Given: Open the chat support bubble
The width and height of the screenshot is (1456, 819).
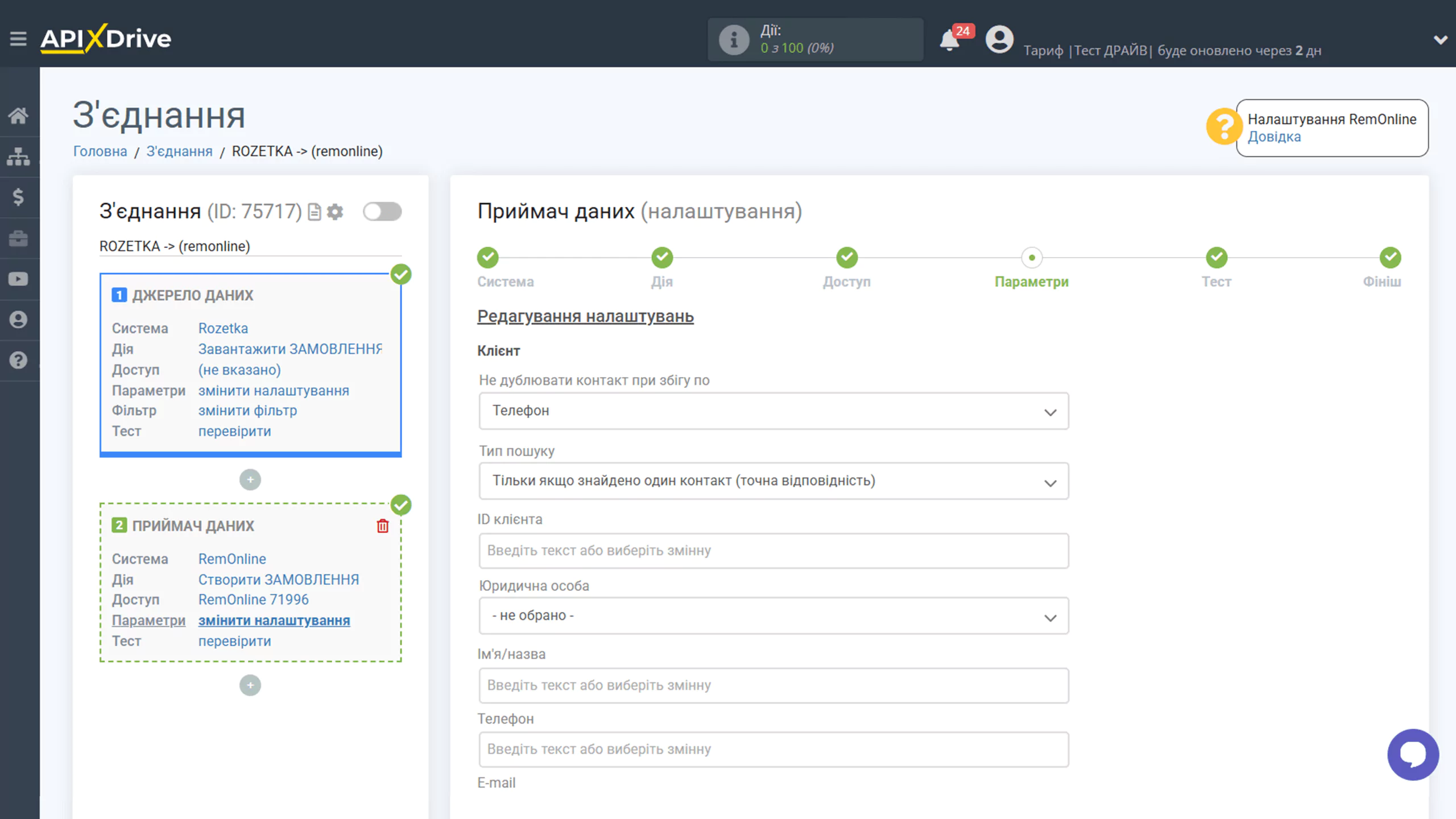Looking at the screenshot, I should pyautogui.click(x=1413, y=755).
